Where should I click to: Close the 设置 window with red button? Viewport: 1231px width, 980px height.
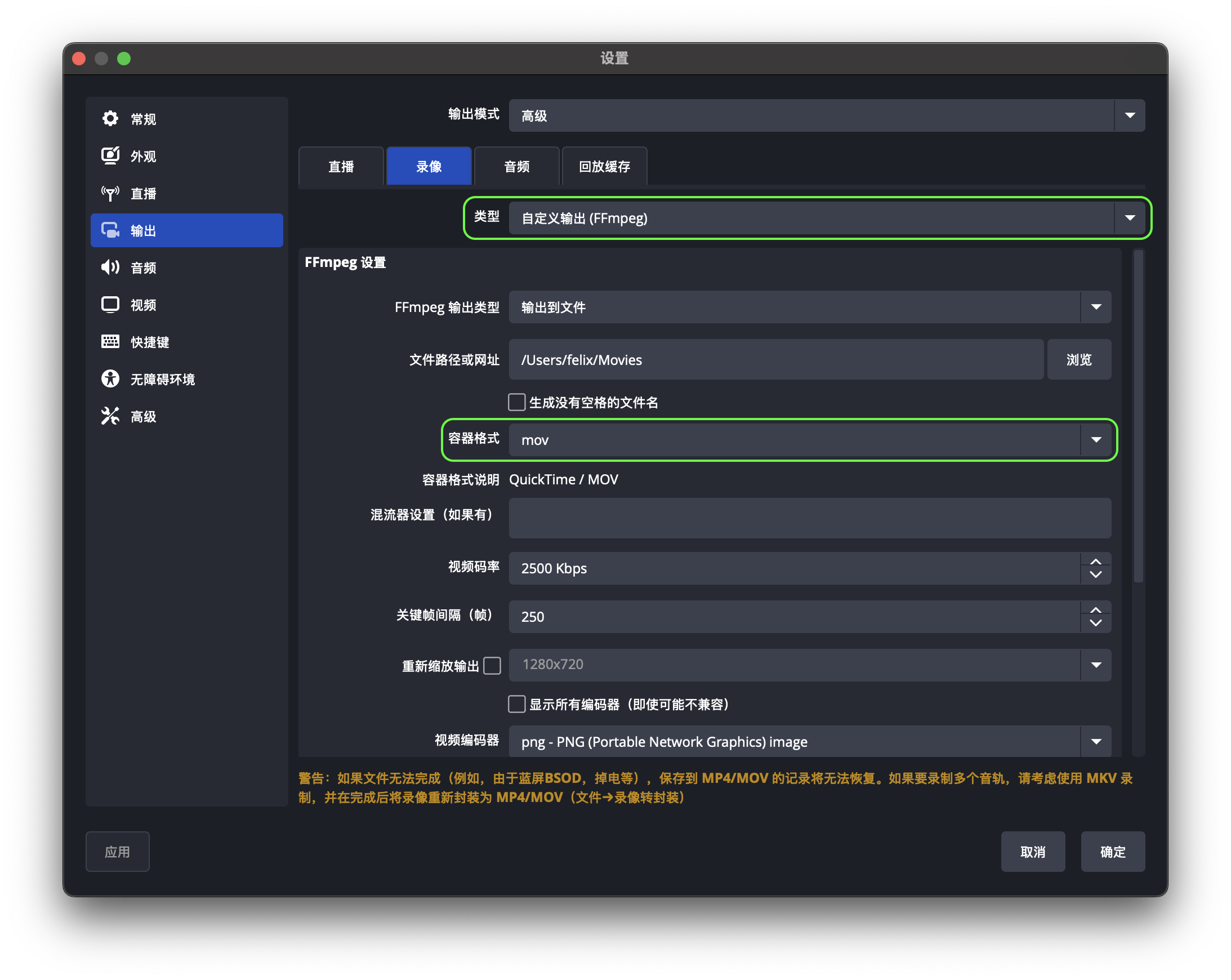[x=79, y=58]
